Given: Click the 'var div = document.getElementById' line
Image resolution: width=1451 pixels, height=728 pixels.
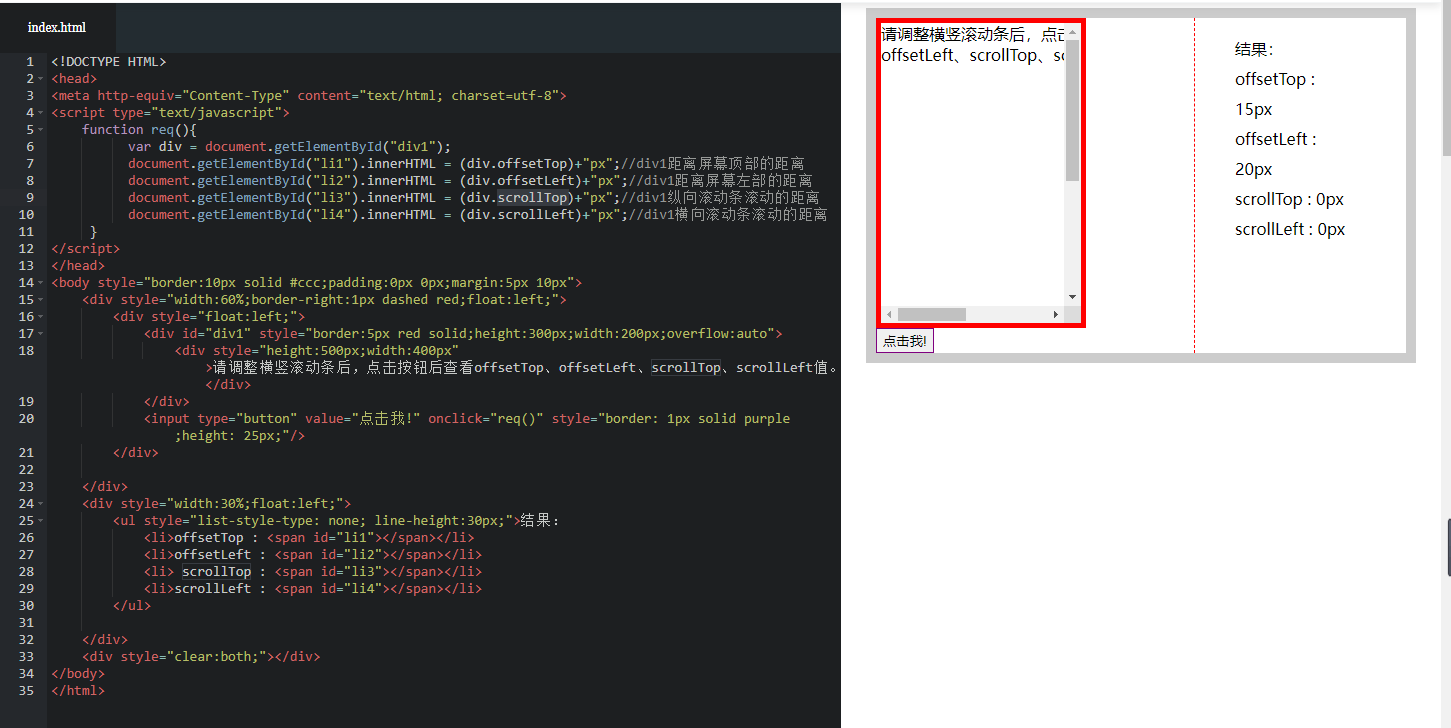Looking at the screenshot, I should 290,147.
